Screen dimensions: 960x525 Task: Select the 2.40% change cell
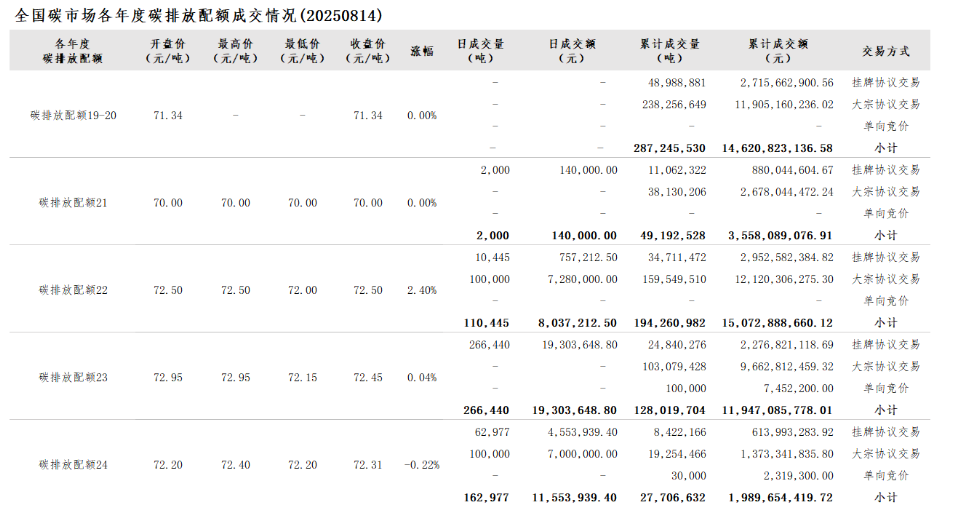pos(422,290)
